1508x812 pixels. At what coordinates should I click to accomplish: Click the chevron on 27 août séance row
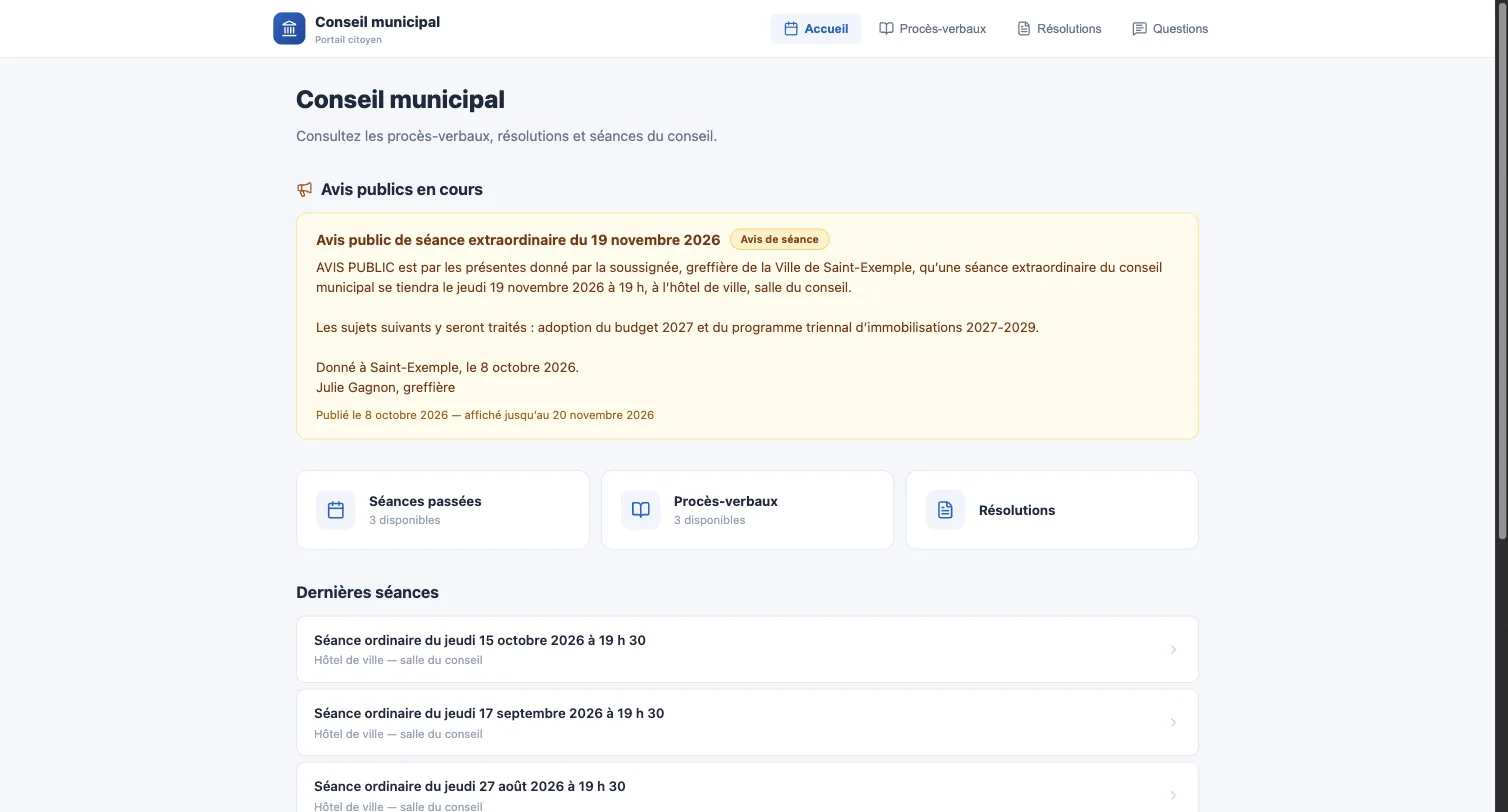tap(1173, 796)
